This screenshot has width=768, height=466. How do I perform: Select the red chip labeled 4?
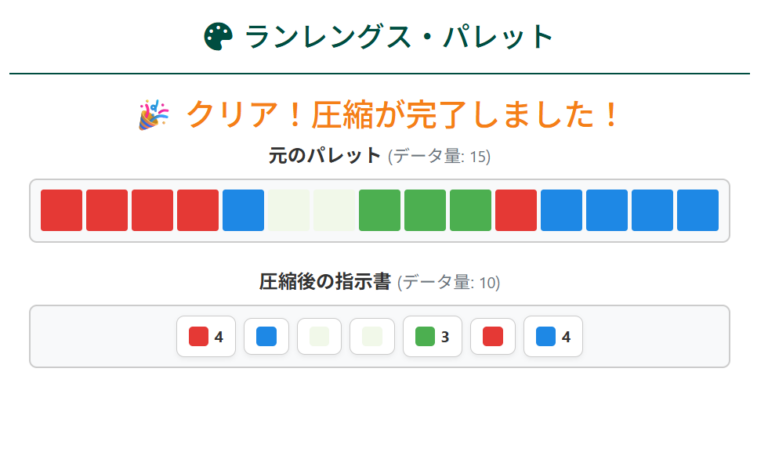pos(206,337)
